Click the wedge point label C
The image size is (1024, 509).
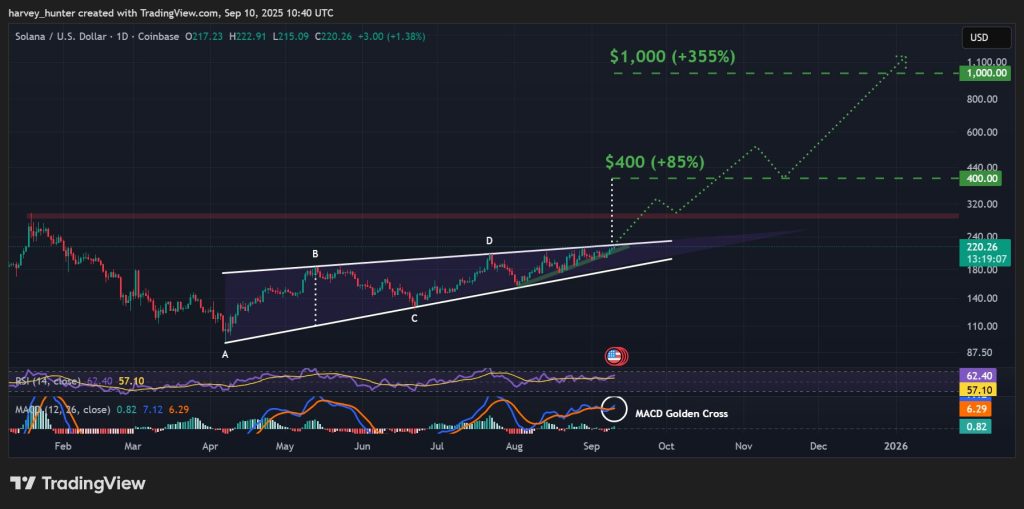(414, 318)
